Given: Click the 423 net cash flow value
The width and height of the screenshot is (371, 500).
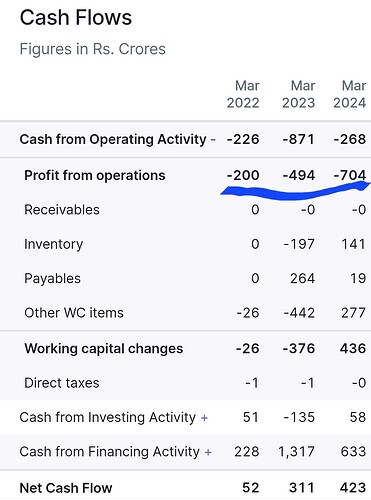Looking at the screenshot, I should 353,488.
